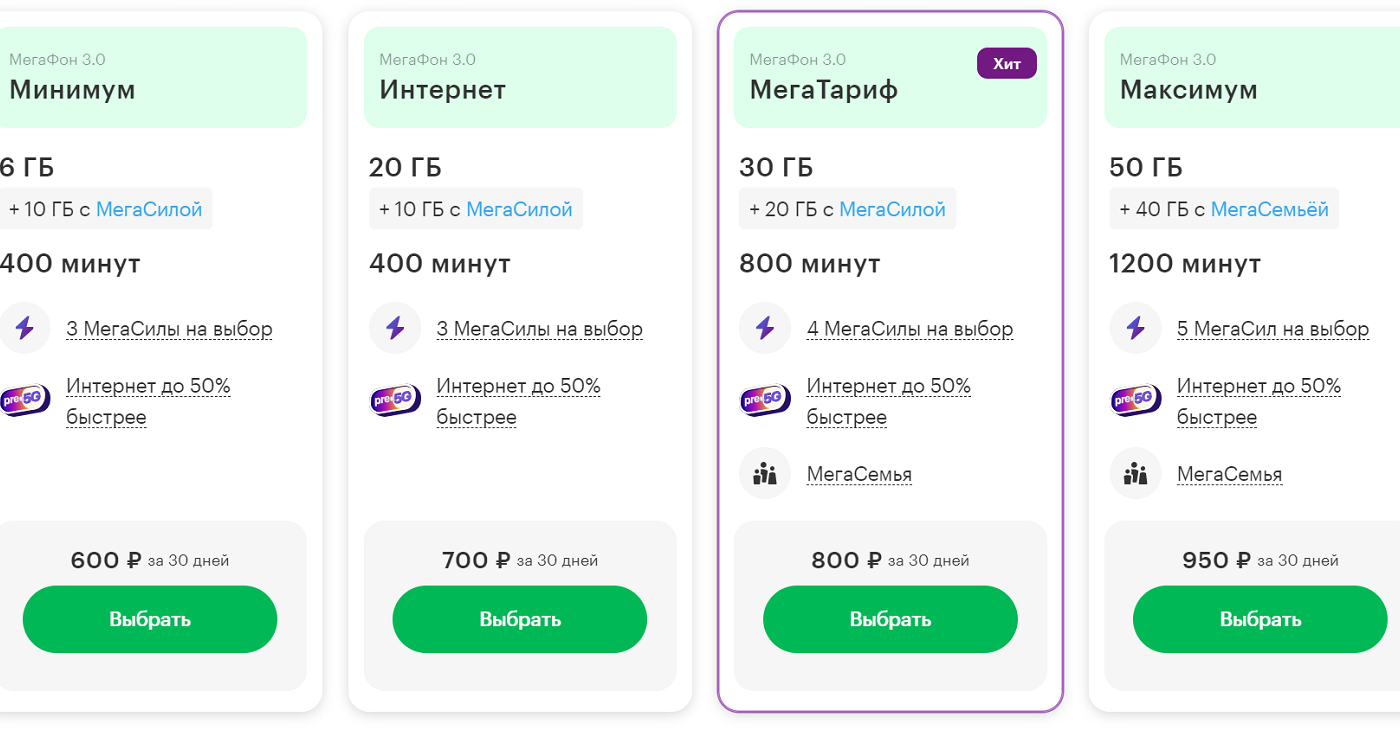Click the pre-5G icon in the Интернет card

coord(395,401)
